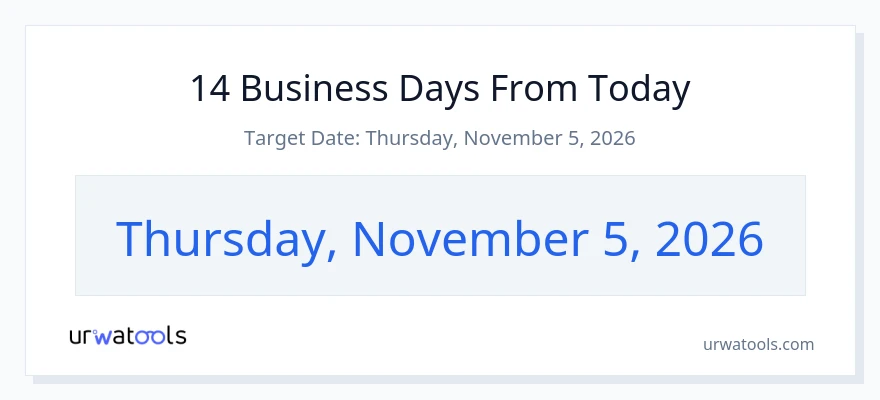Image resolution: width=880 pixels, height=400 pixels.
Task: Click the word 'Business' in the heading
Action: [314, 88]
